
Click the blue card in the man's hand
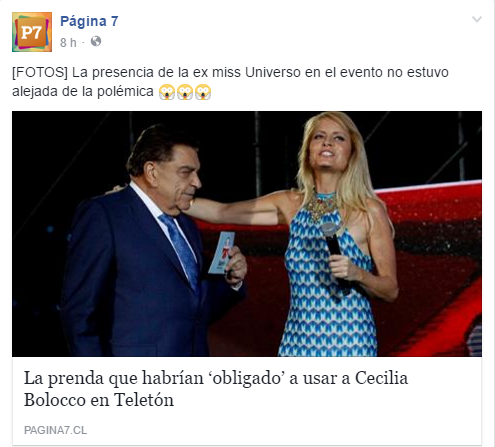pyautogui.click(x=221, y=253)
